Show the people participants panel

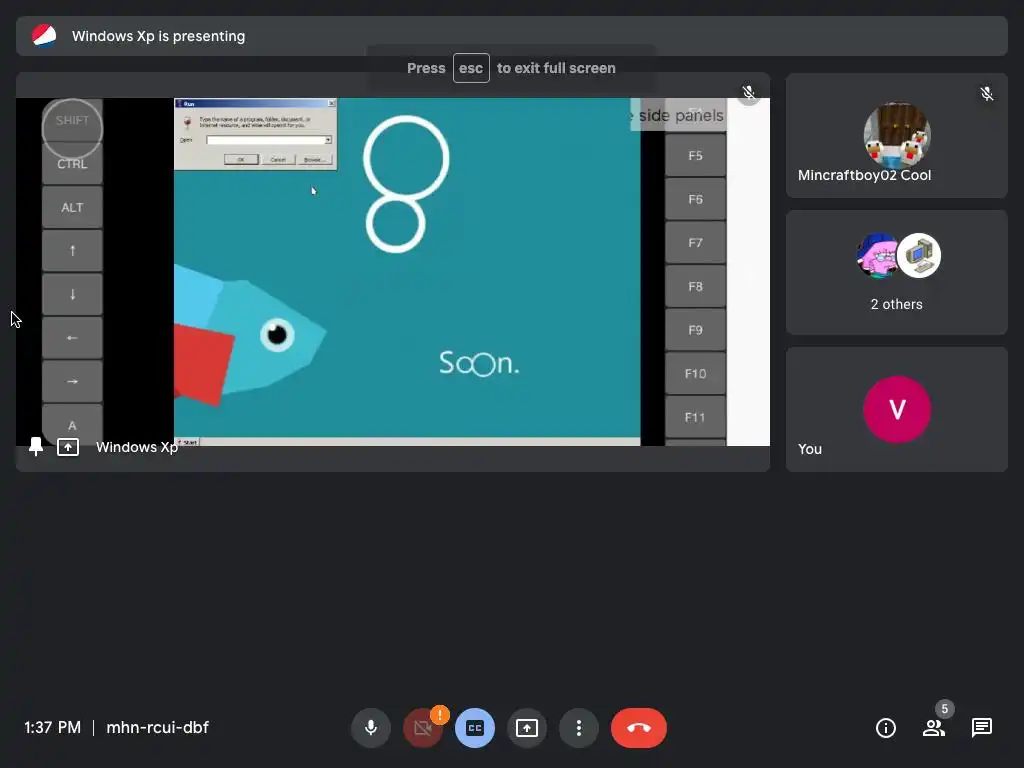[x=934, y=728]
